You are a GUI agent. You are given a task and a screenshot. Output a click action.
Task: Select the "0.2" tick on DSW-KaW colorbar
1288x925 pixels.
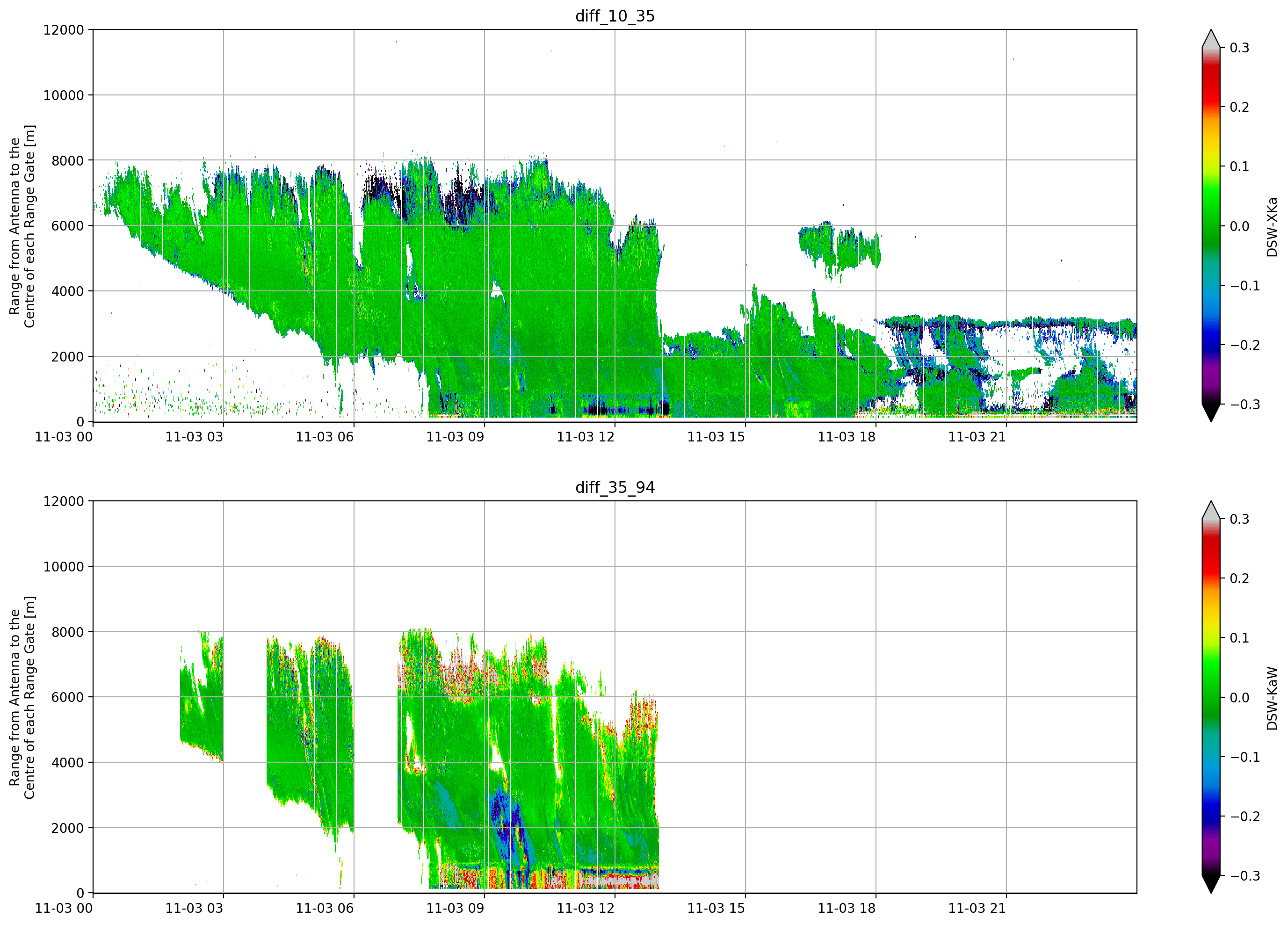click(1240, 578)
